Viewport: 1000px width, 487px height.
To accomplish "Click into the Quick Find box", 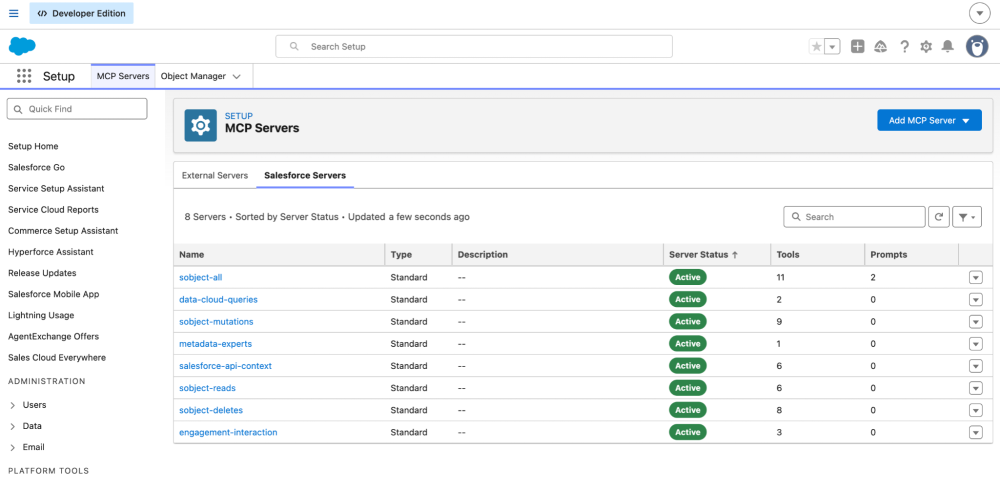I will (x=77, y=109).
